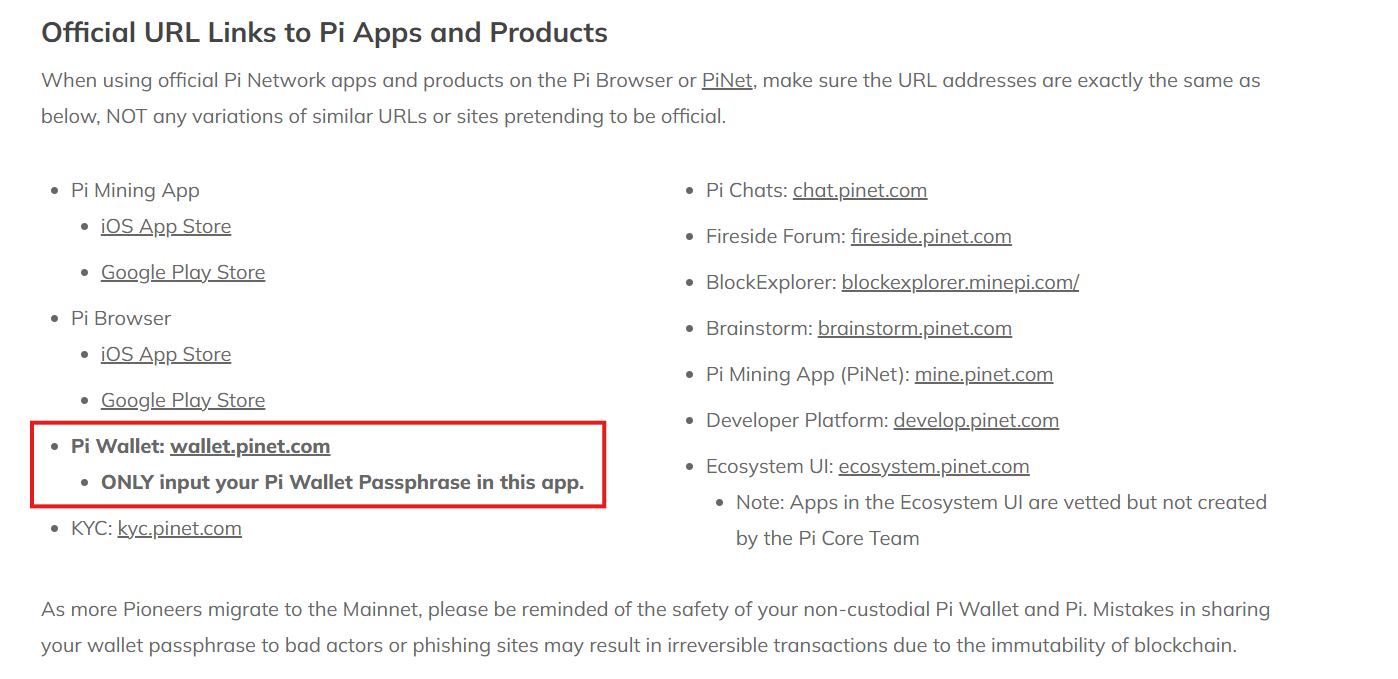Click the Official URL Links heading
1398x679 pixels.
[x=324, y=33]
